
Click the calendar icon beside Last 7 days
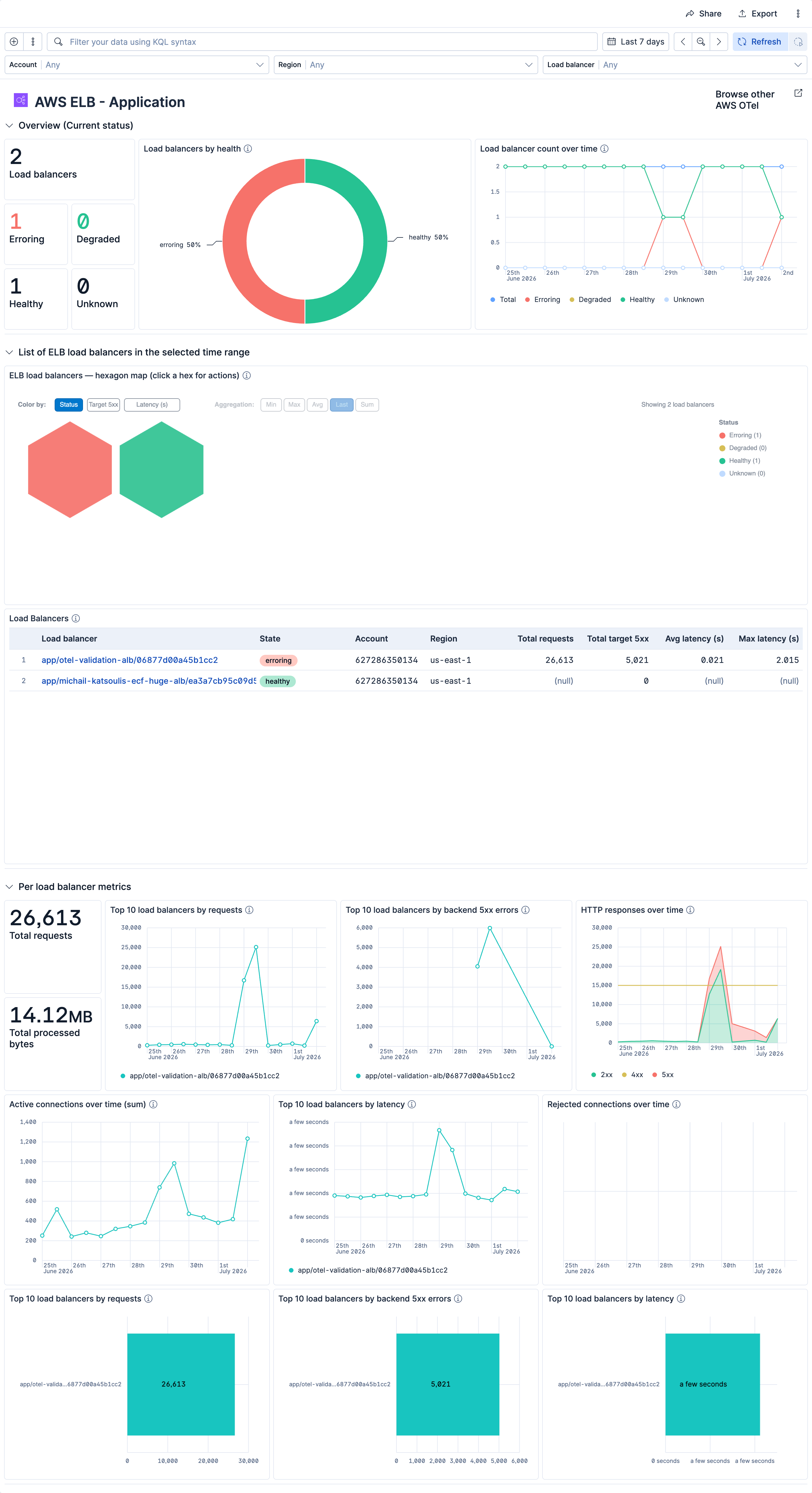click(x=612, y=42)
